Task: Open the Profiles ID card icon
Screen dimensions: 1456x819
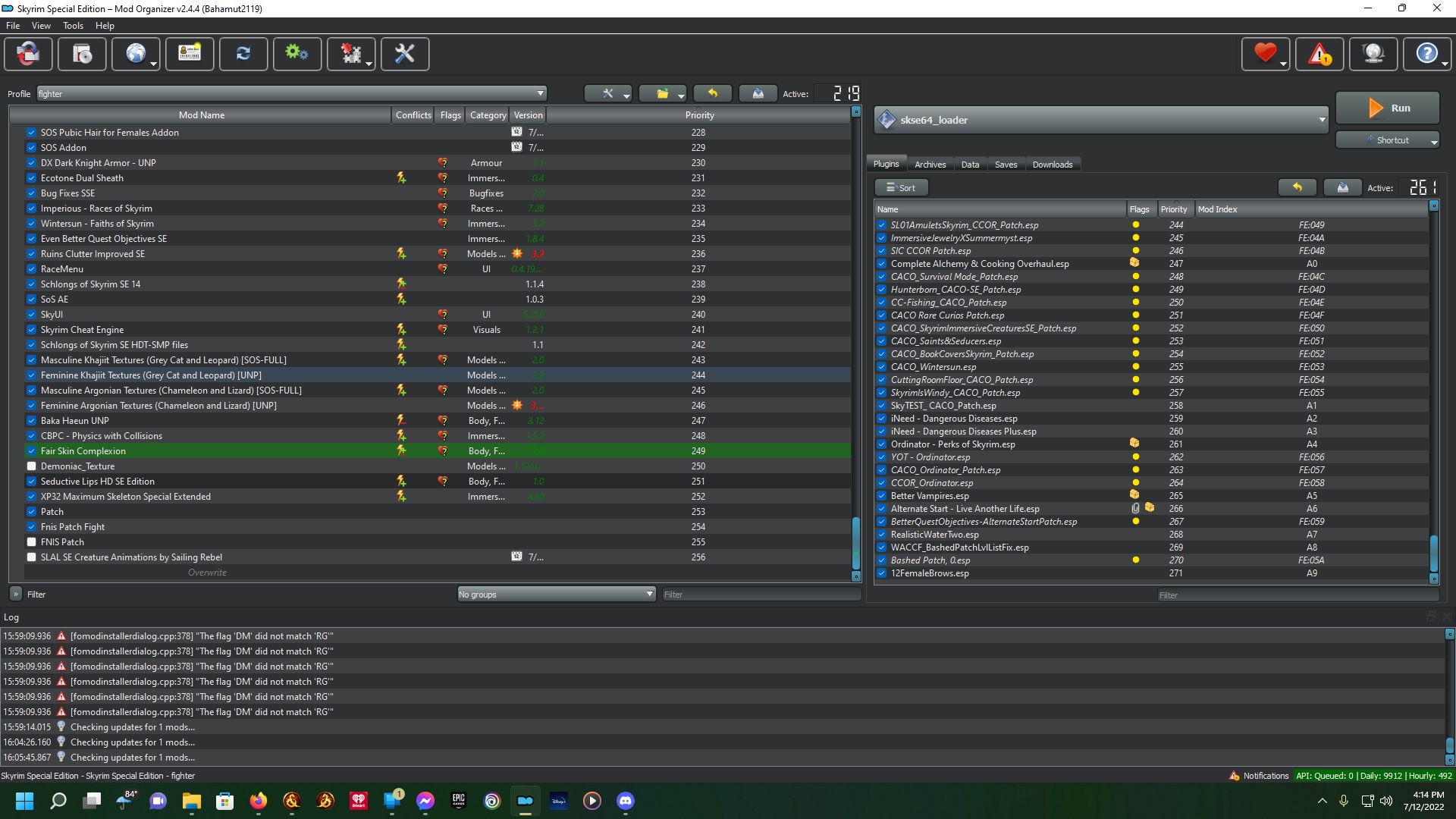Action: pos(190,55)
